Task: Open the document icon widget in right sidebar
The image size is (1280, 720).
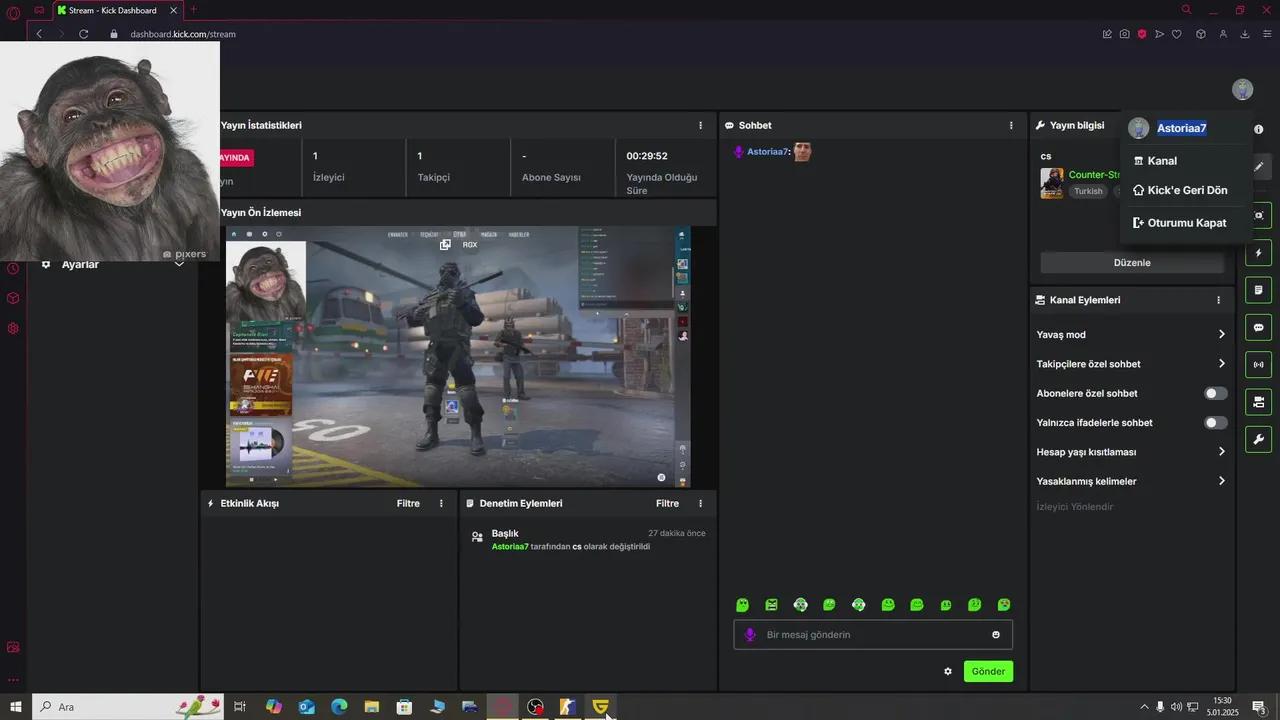Action: point(1259,290)
